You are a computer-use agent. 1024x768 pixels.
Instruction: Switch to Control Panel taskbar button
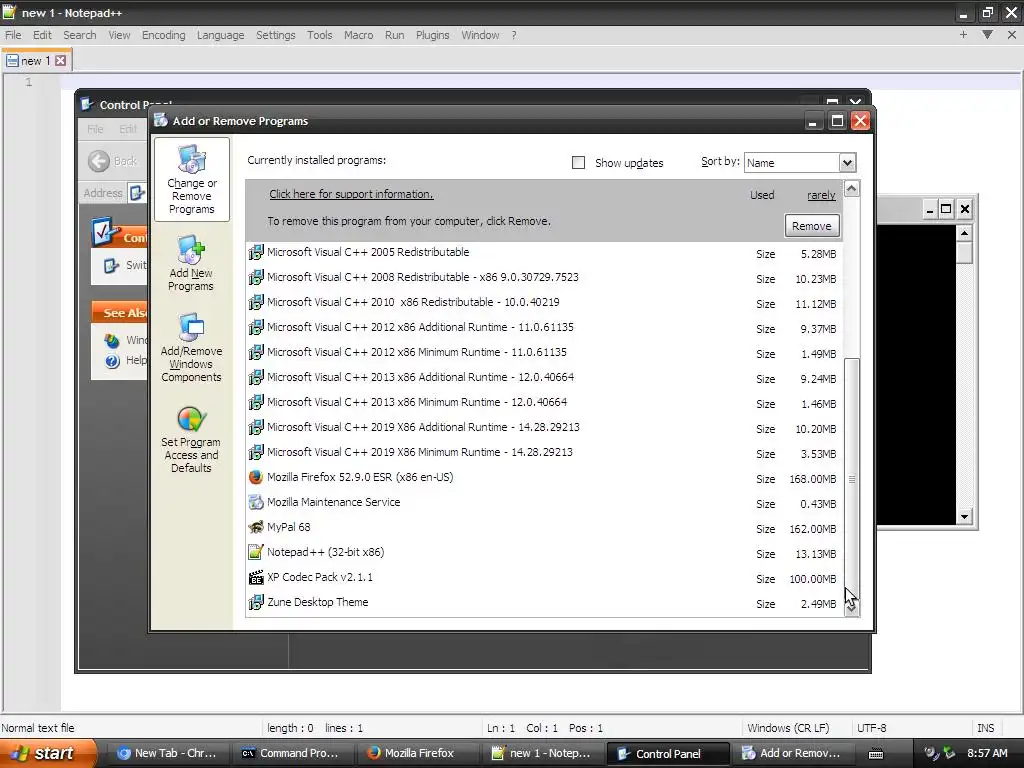click(667, 754)
